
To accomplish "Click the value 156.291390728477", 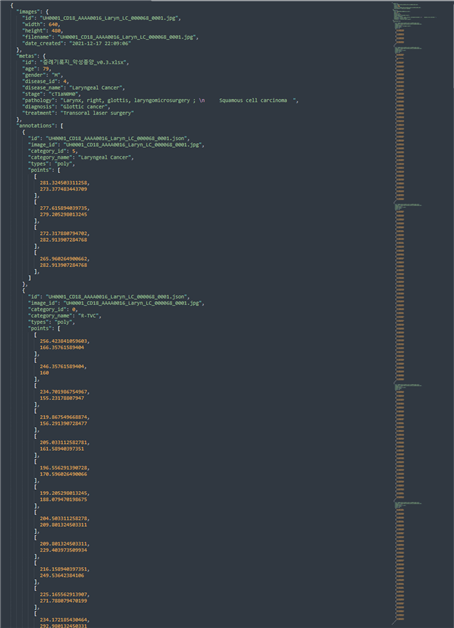I will [63, 423].
